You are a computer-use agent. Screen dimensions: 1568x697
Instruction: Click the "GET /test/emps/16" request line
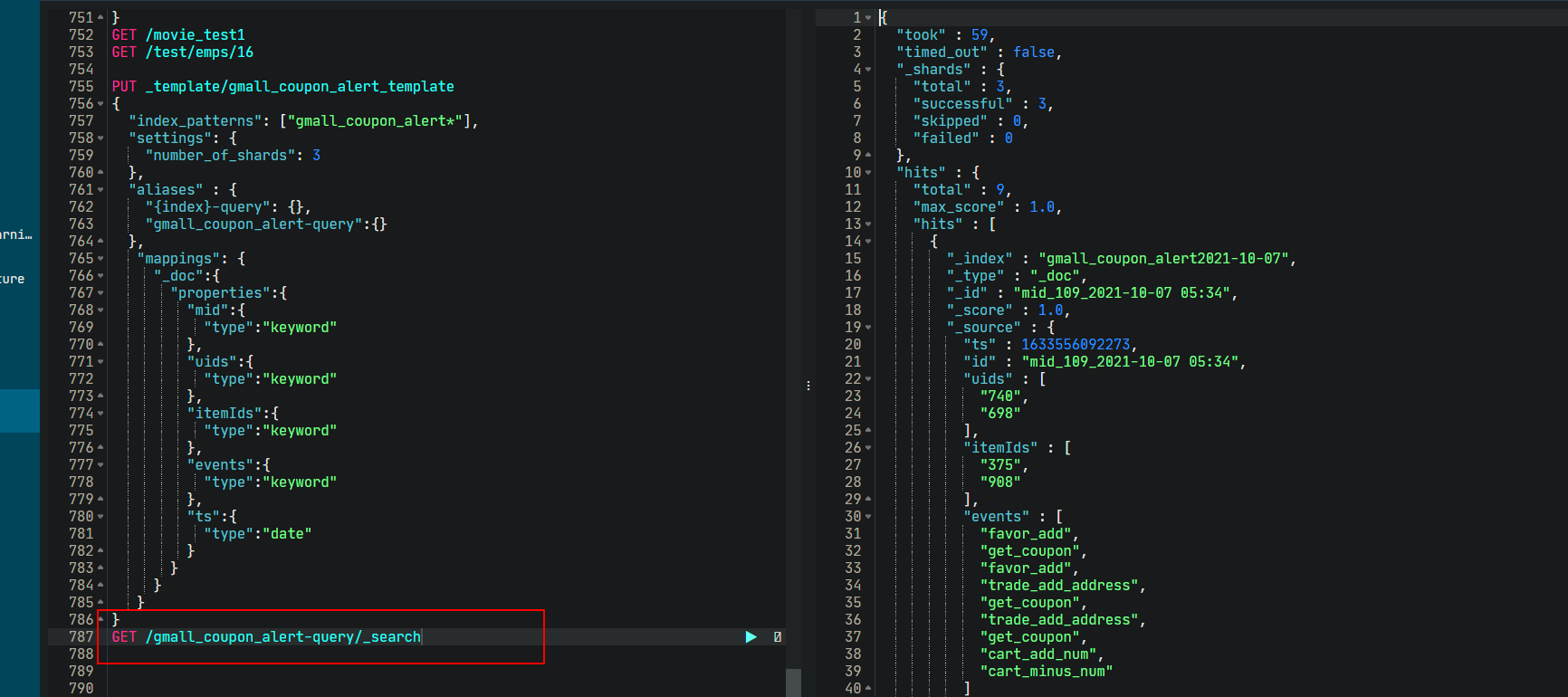click(183, 53)
